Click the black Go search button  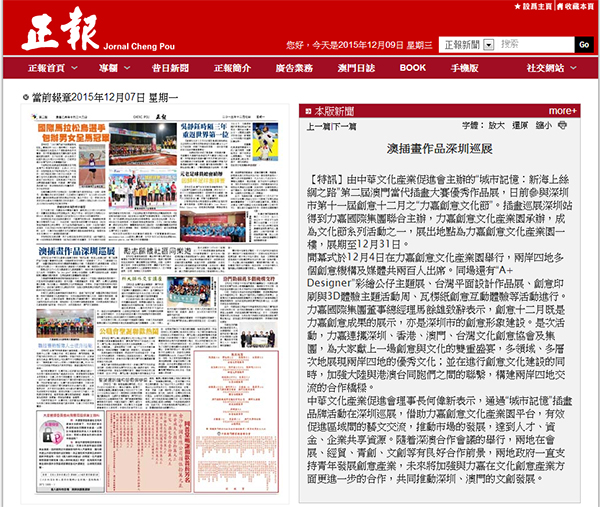pos(584,44)
